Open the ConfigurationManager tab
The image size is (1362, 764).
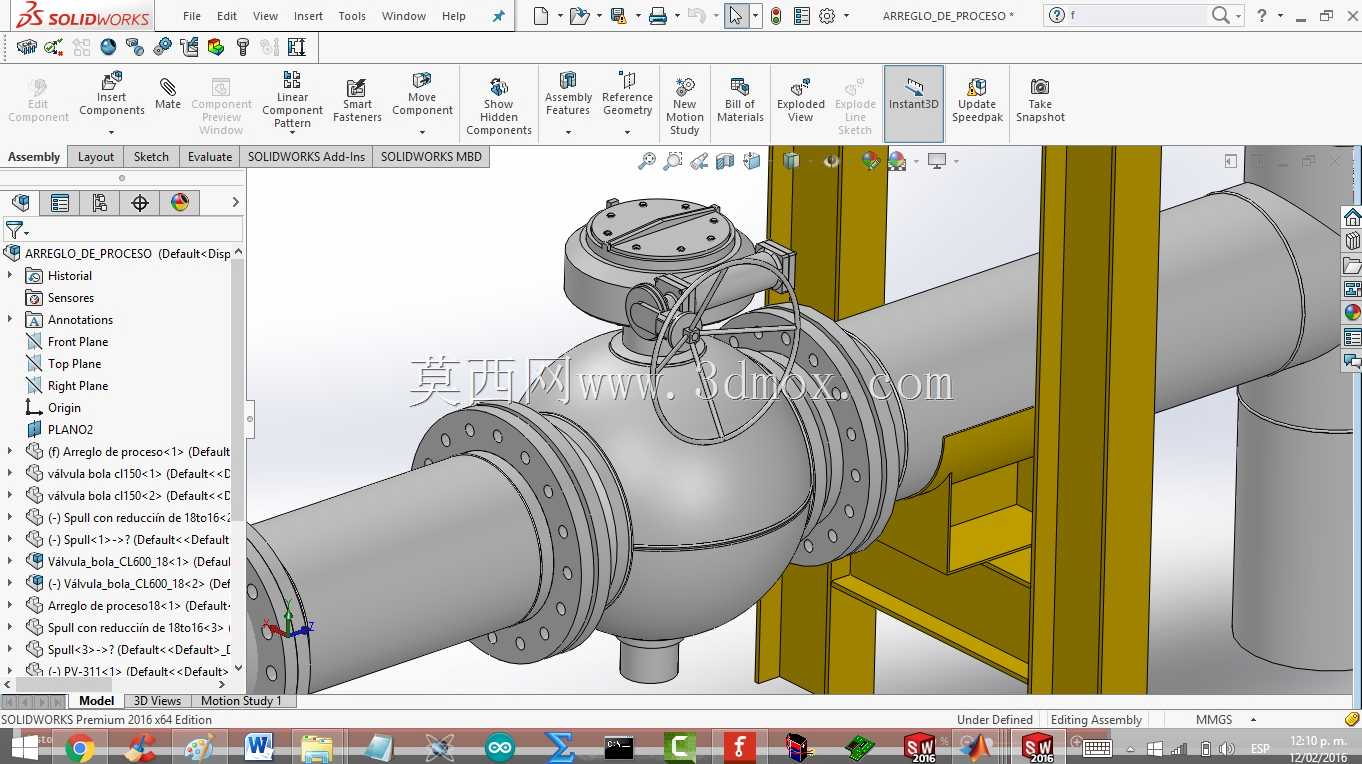point(100,203)
